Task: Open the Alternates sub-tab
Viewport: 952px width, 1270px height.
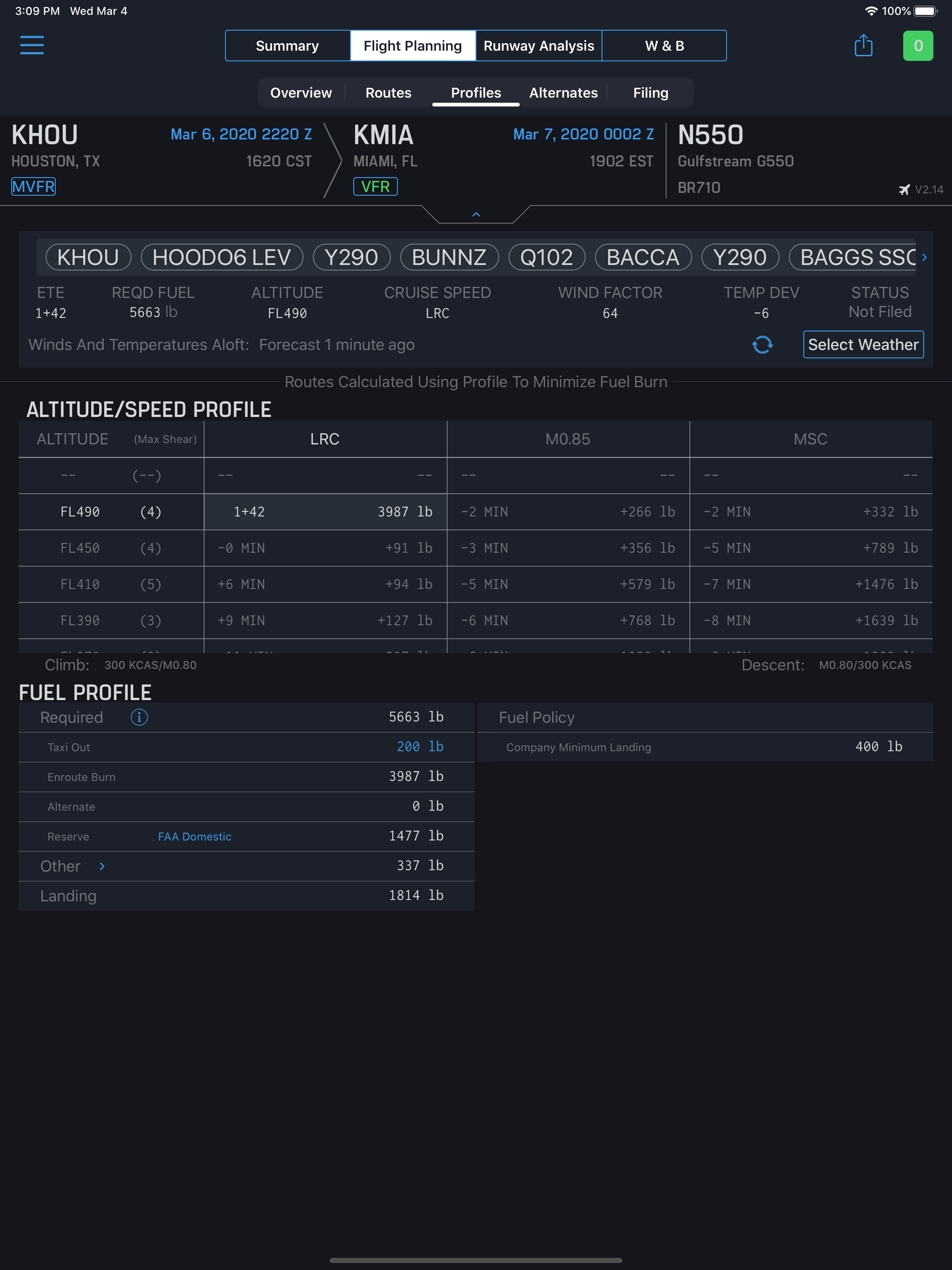Action: [x=563, y=93]
